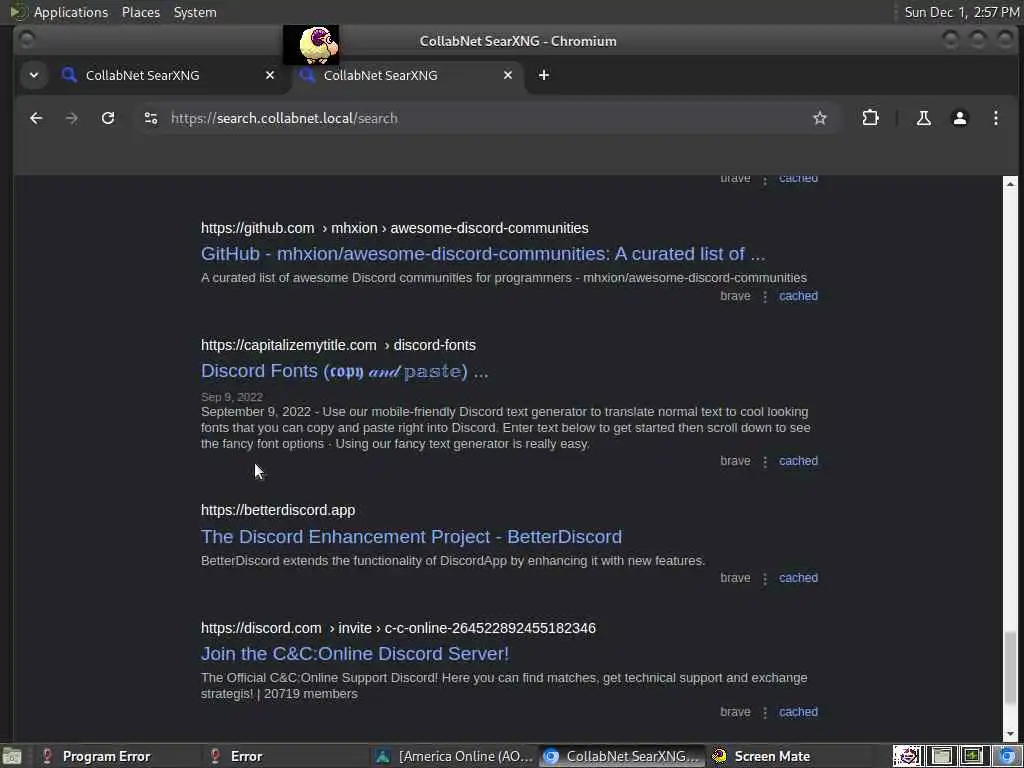Screen dimensions: 1024x768
Task: Open cached version of C&C:Online result
Action: pyautogui.click(x=798, y=712)
